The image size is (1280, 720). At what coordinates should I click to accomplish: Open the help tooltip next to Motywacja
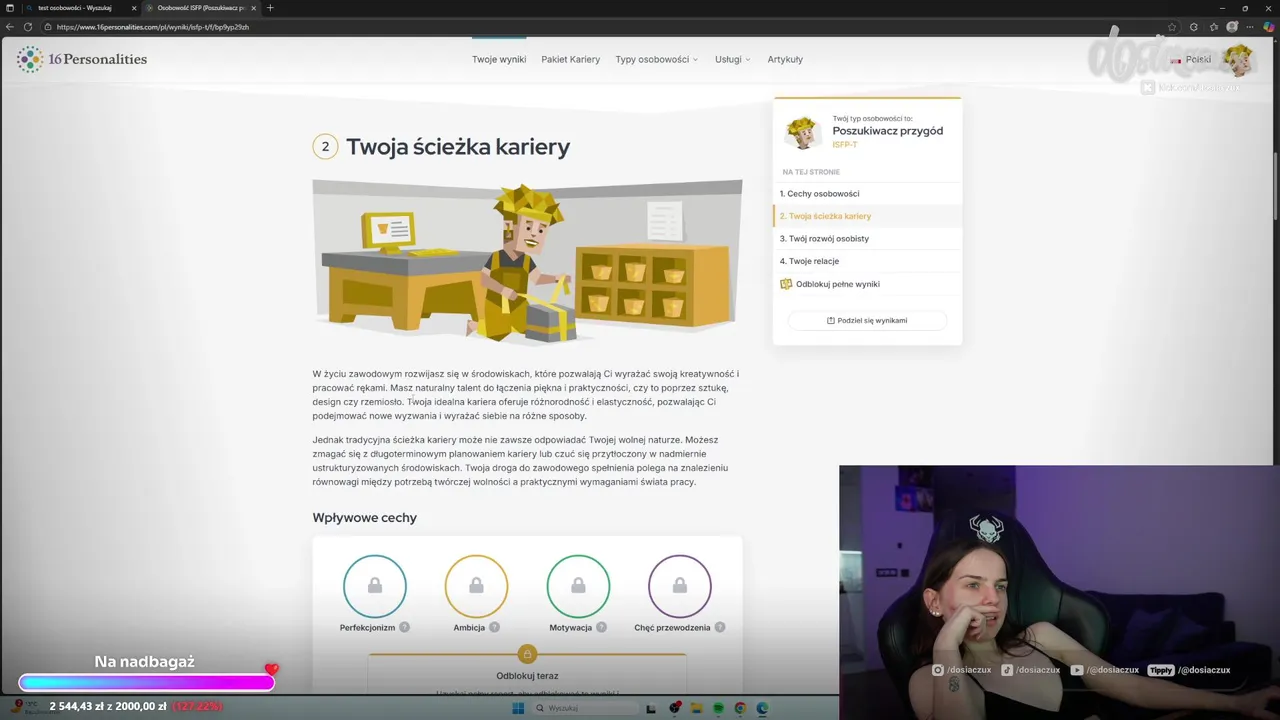tap(601, 627)
